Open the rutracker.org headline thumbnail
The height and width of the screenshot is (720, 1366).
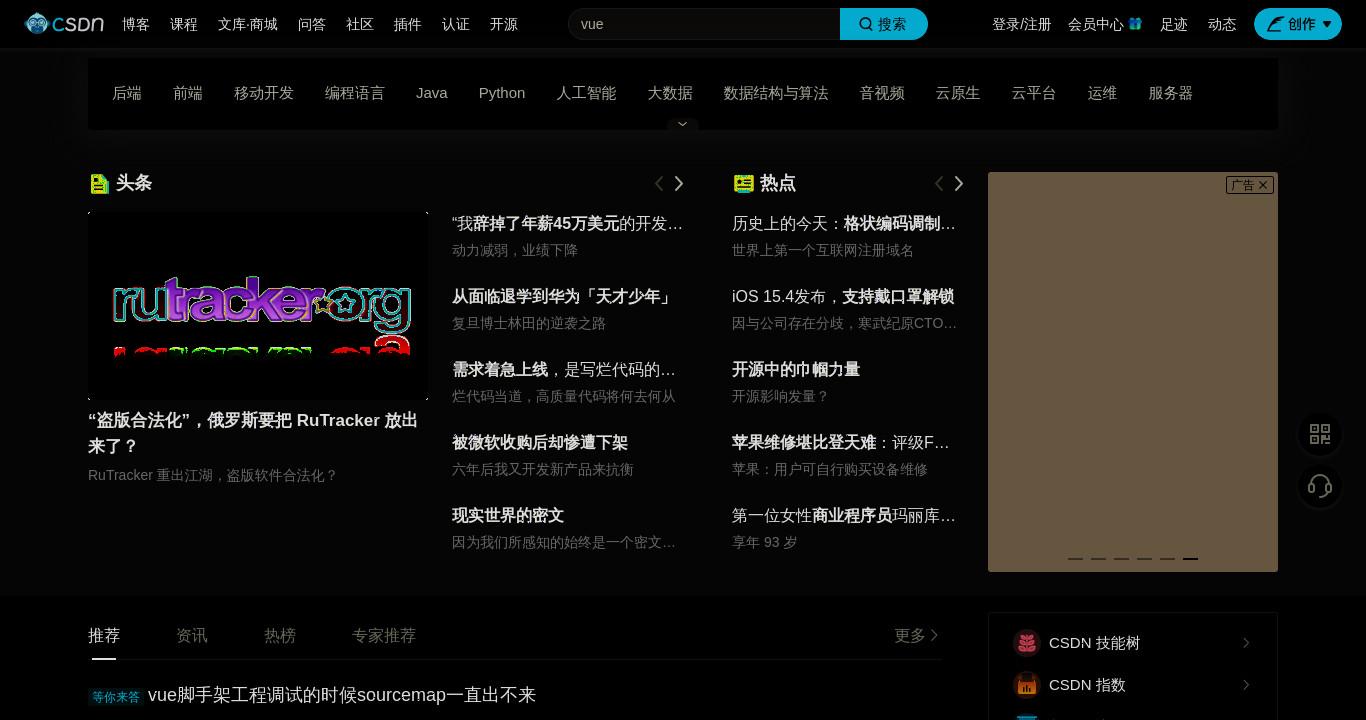tap(258, 306)
